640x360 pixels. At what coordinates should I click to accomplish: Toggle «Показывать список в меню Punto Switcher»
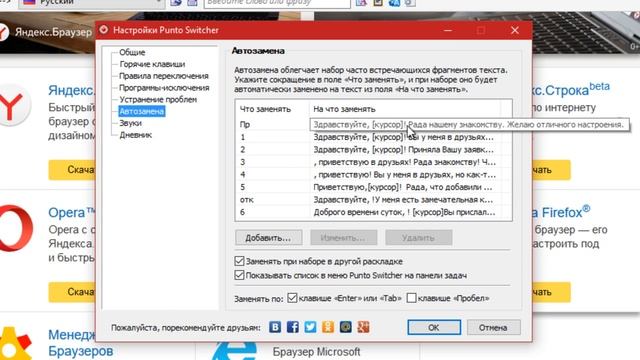point(239,275)
